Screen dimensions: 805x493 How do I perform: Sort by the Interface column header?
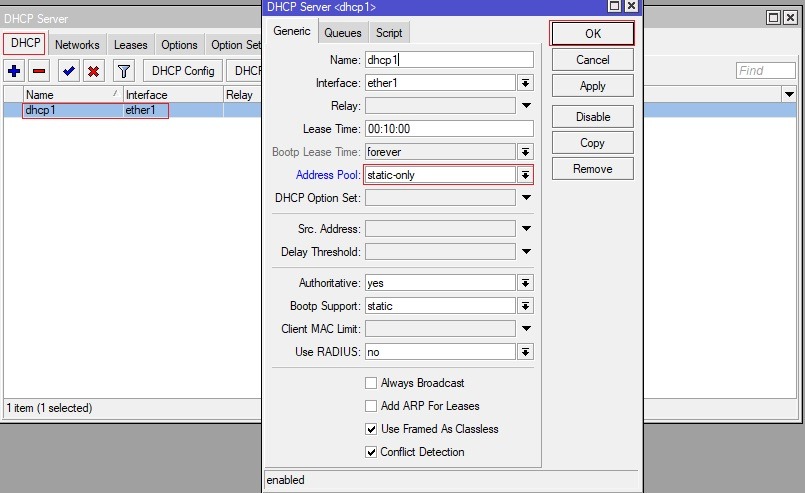coord(174,94)
